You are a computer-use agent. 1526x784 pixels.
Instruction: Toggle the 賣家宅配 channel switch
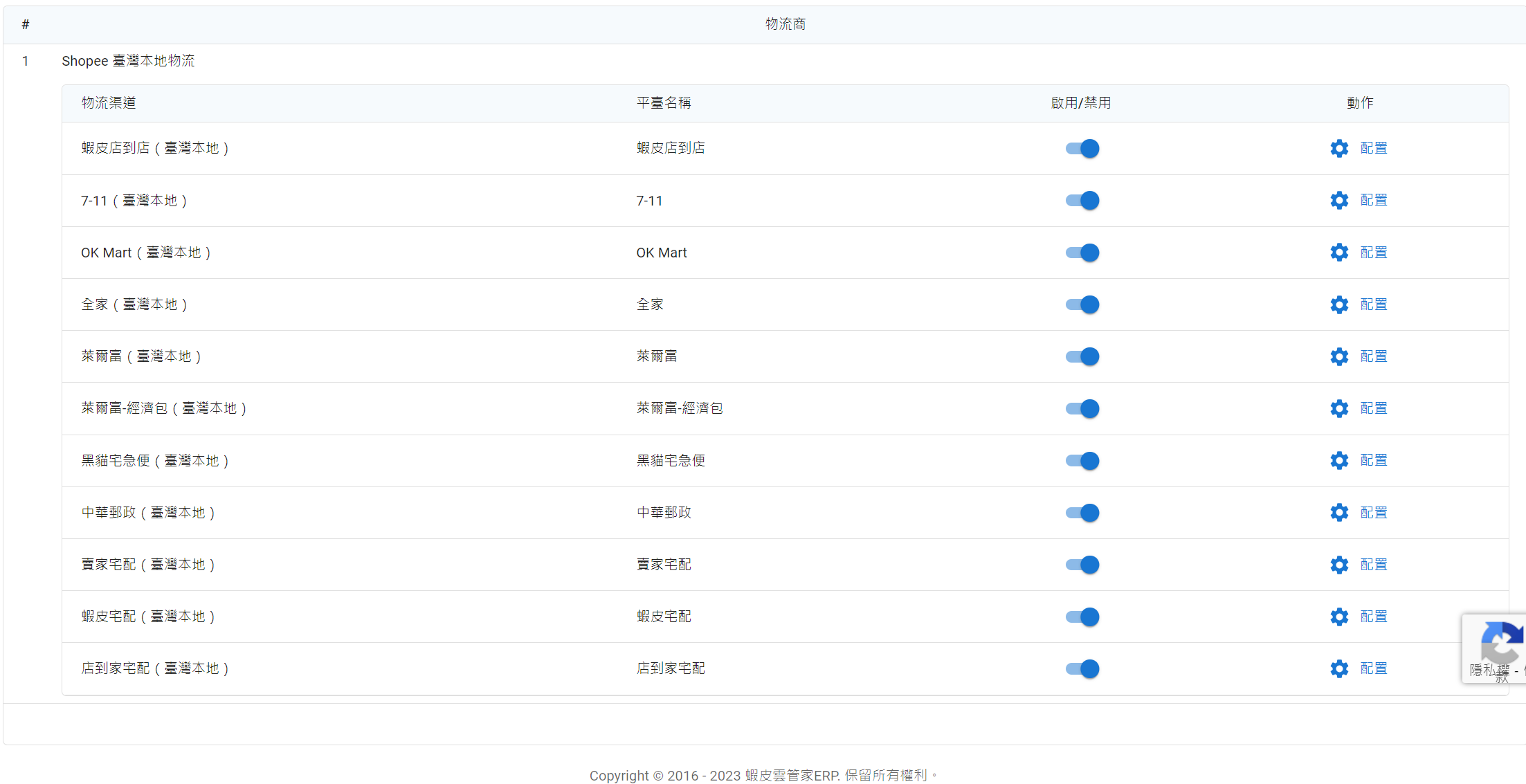pyautogui.click(x=1082, y=565)
